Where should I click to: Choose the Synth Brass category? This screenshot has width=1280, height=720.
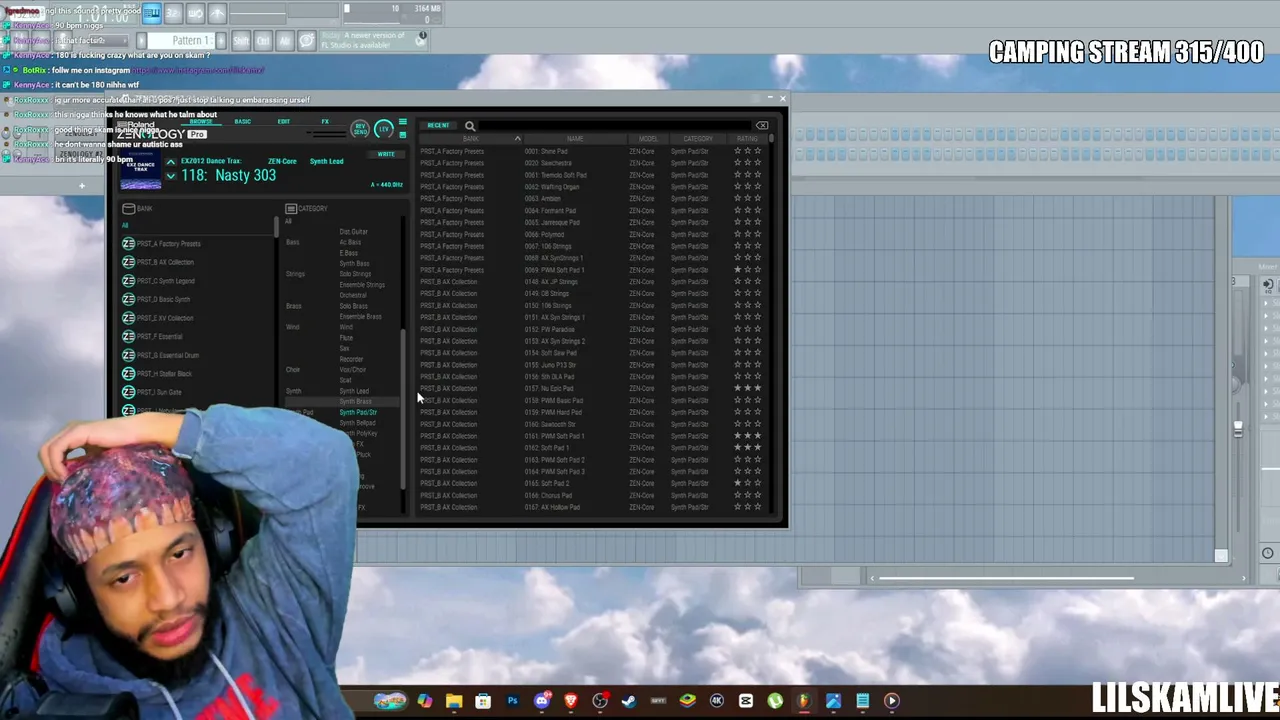(355, 401)
